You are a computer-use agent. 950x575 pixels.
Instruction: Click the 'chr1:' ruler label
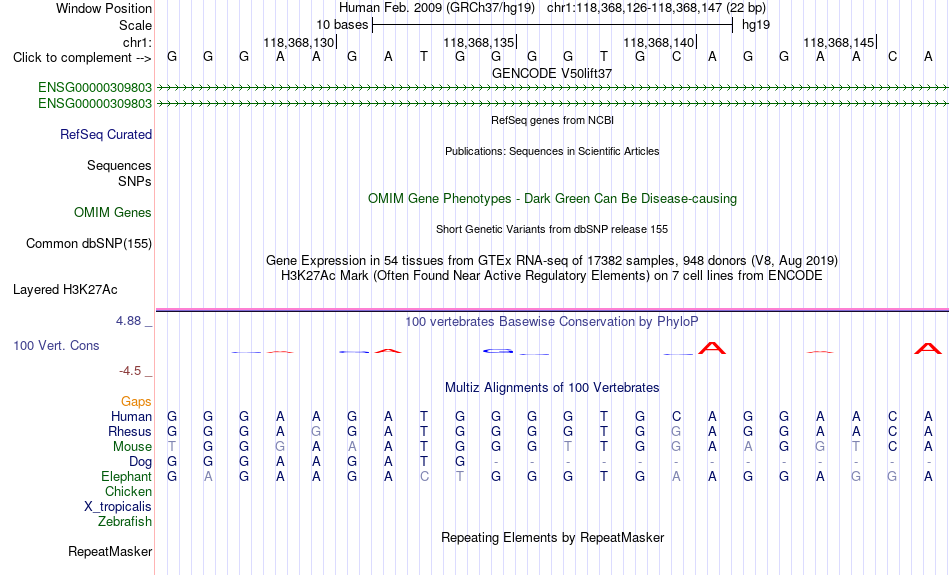click(137, 42)
